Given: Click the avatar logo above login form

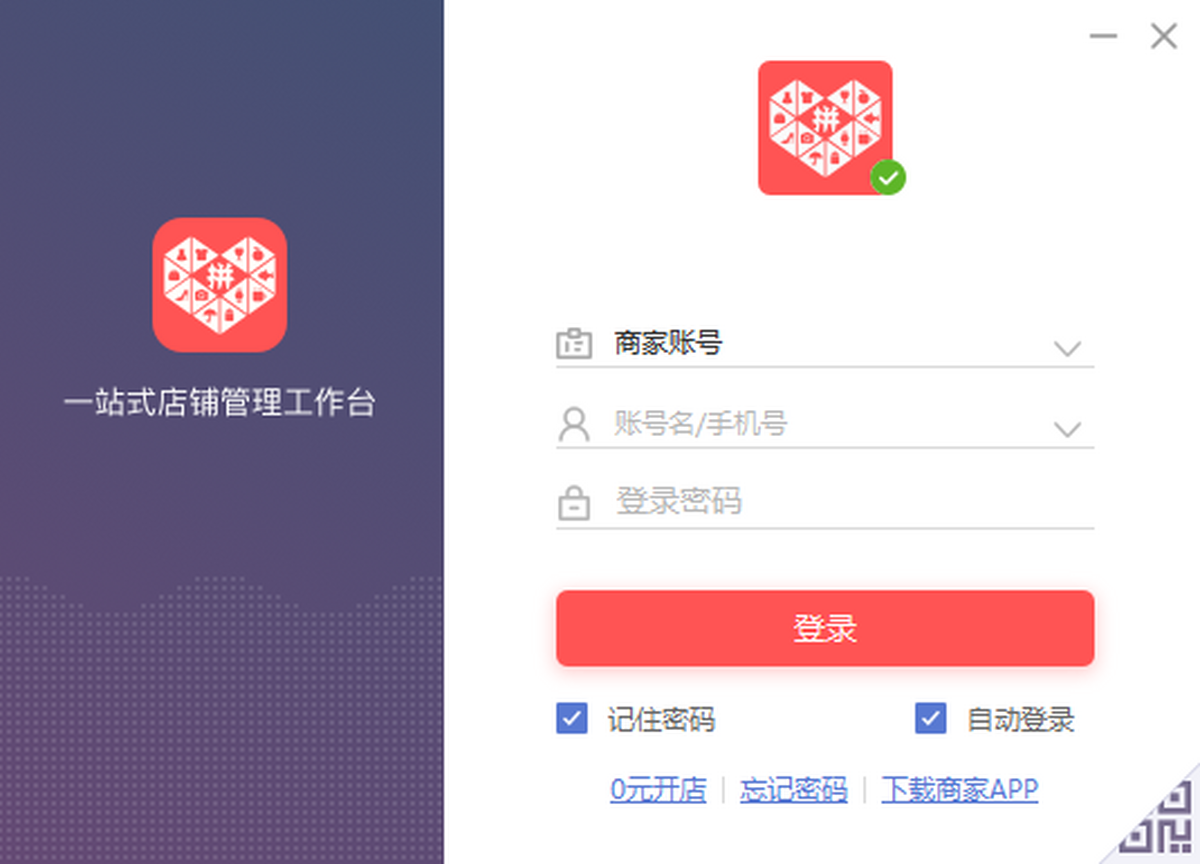Looking at the screenshot, I should pos(825,128).
